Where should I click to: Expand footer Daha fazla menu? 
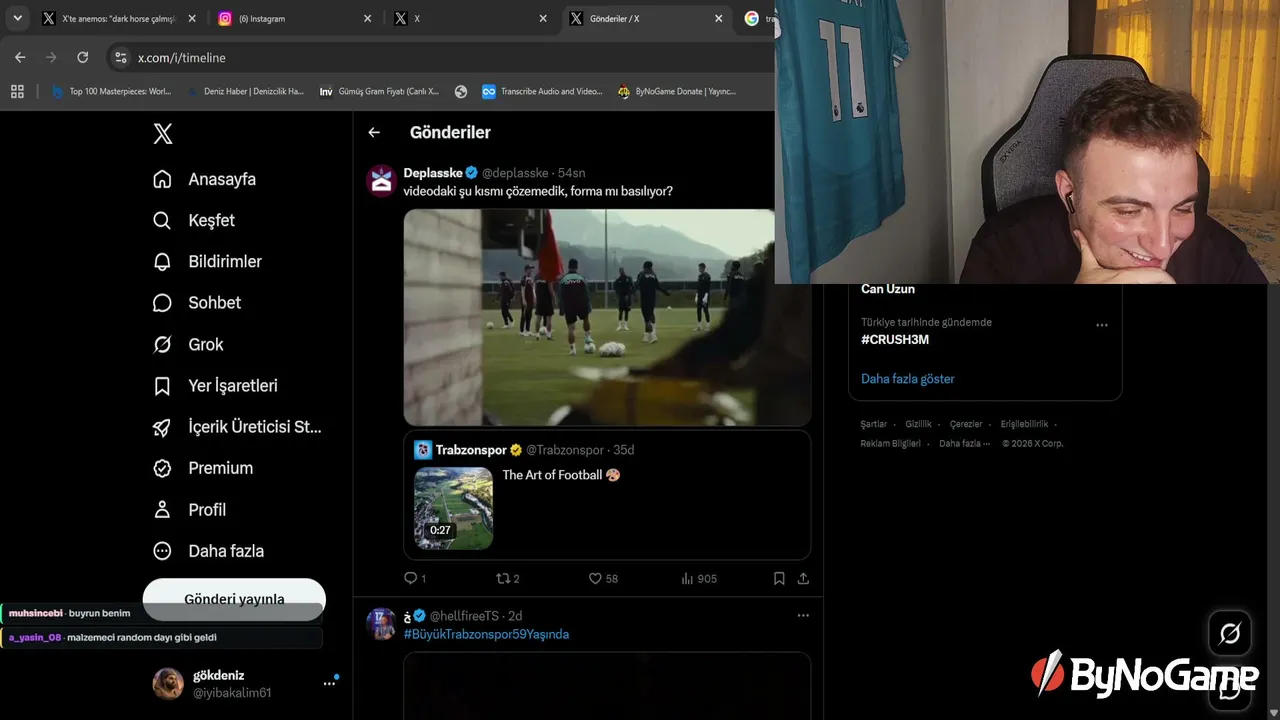(964, 443)
